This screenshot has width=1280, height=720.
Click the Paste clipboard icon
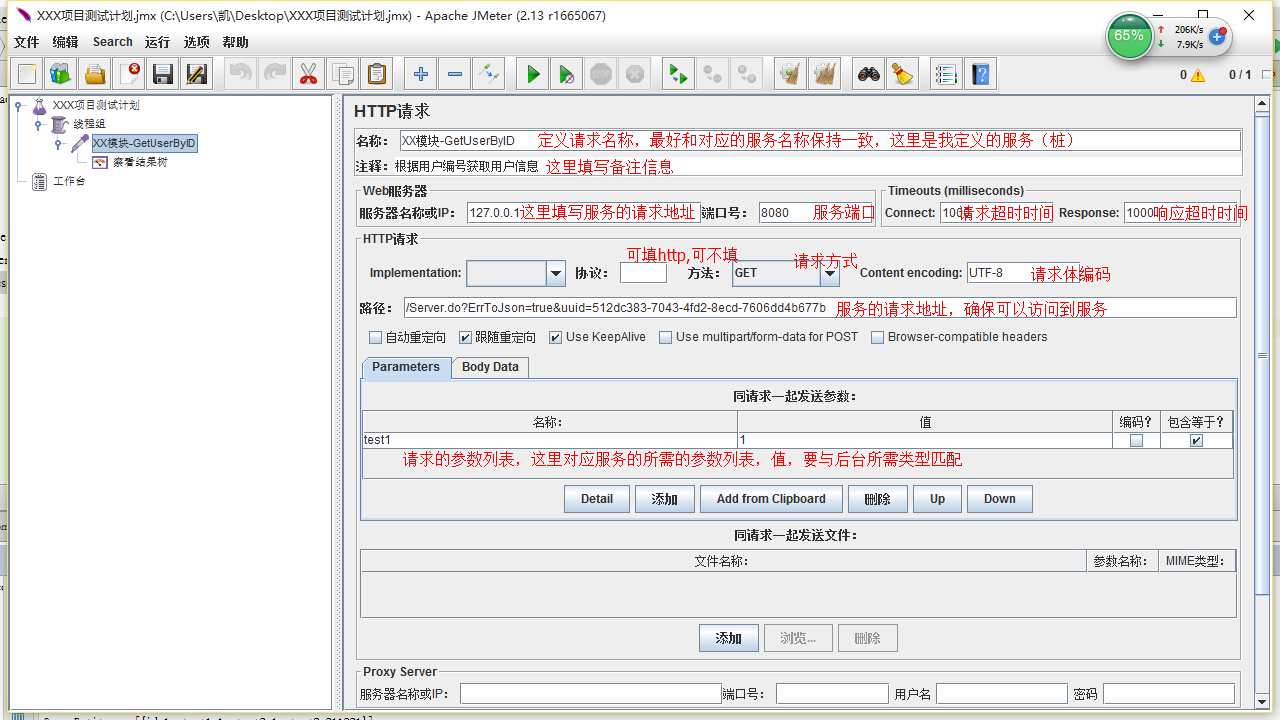(x=377, y=74)
